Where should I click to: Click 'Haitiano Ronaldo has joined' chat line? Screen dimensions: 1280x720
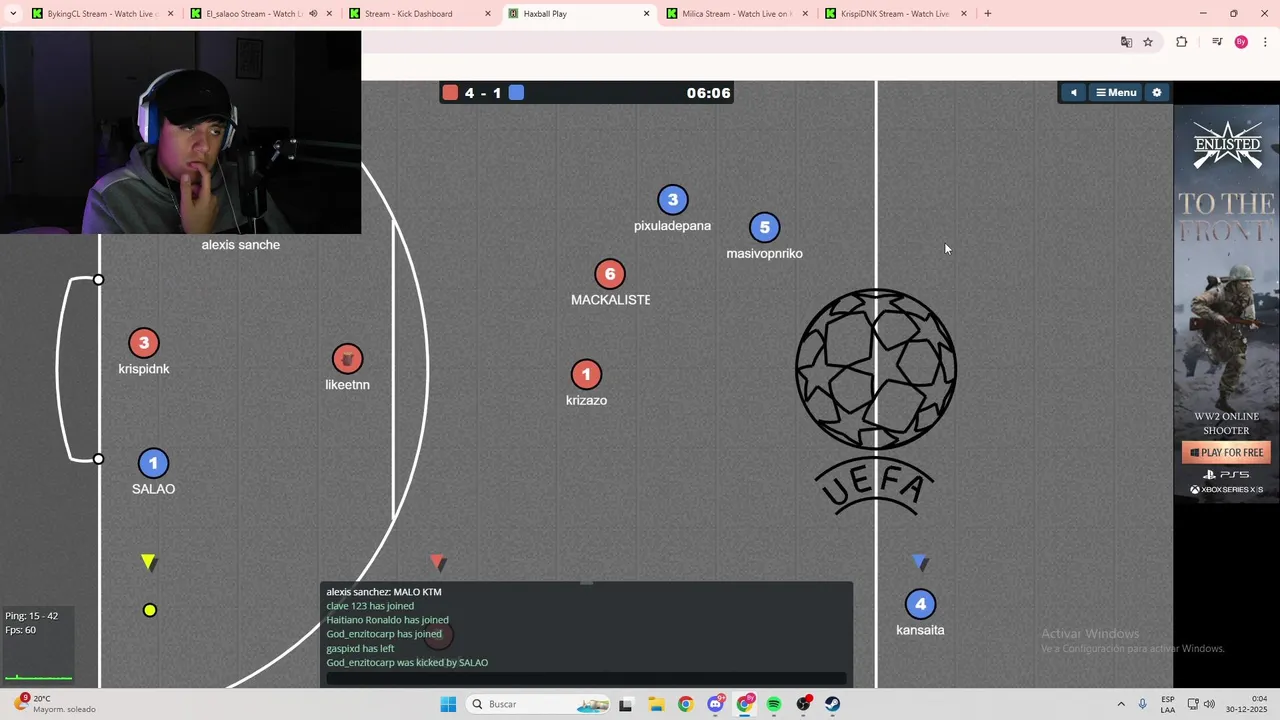[387, 620]
